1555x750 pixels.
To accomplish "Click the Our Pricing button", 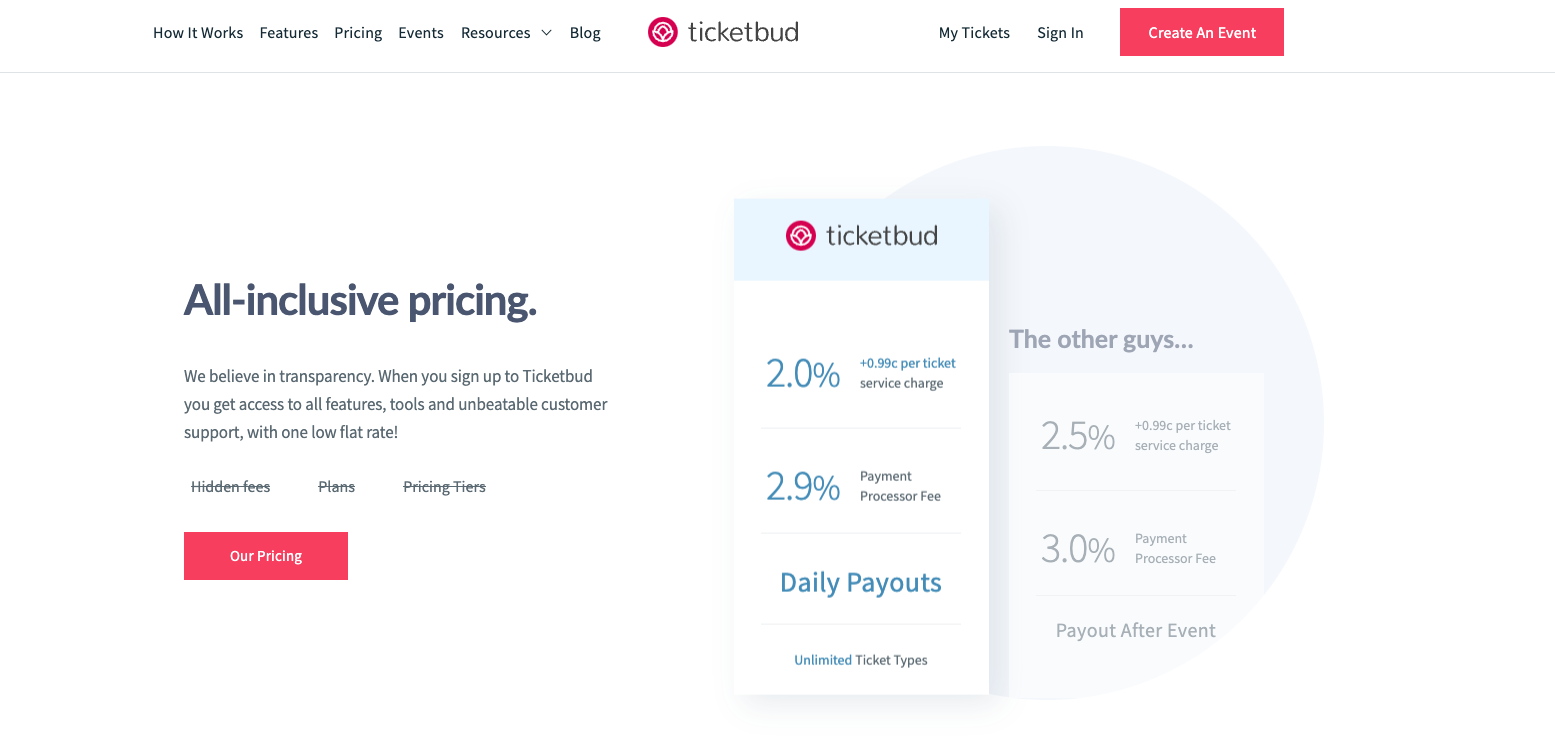I will point(265,555).
